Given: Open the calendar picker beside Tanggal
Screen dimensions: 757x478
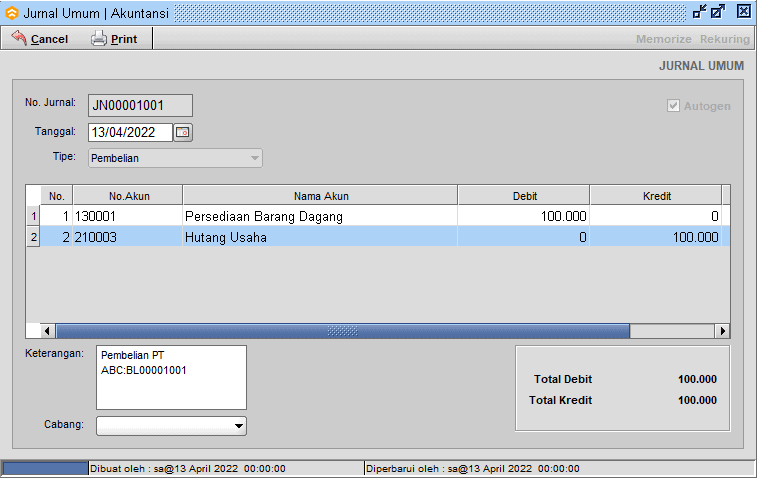Looking at the screenshot, I should (x=182, y=132).
